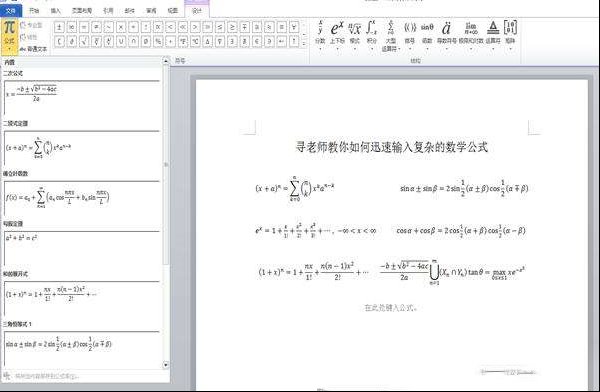Viewport: 600px width, 392px height.
Task: Open the sinθ Function gallery
Action: coord(427,34)
